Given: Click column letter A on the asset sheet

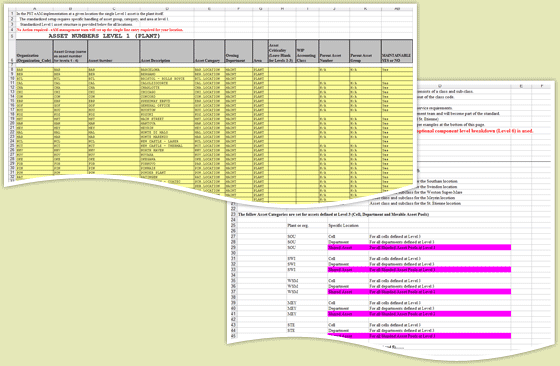Looking at the screenshot, I should pyautogui.click(x=34, y=9).
